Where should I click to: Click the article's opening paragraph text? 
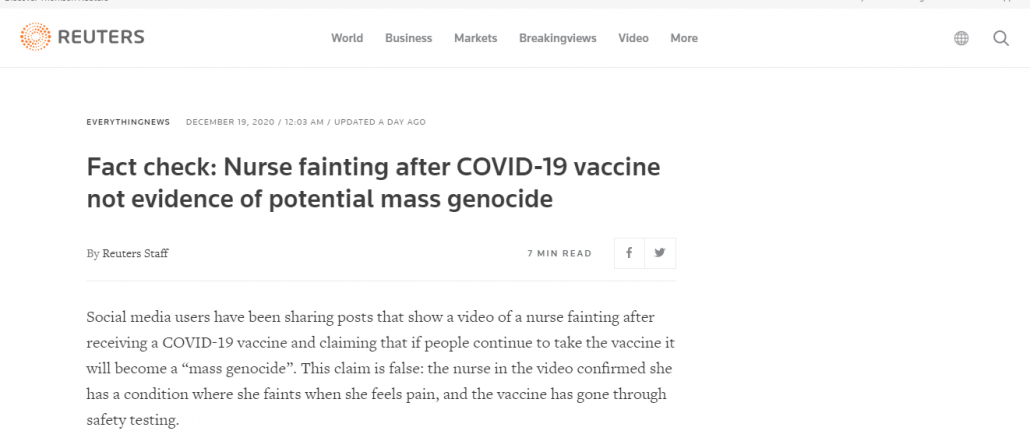380,369
